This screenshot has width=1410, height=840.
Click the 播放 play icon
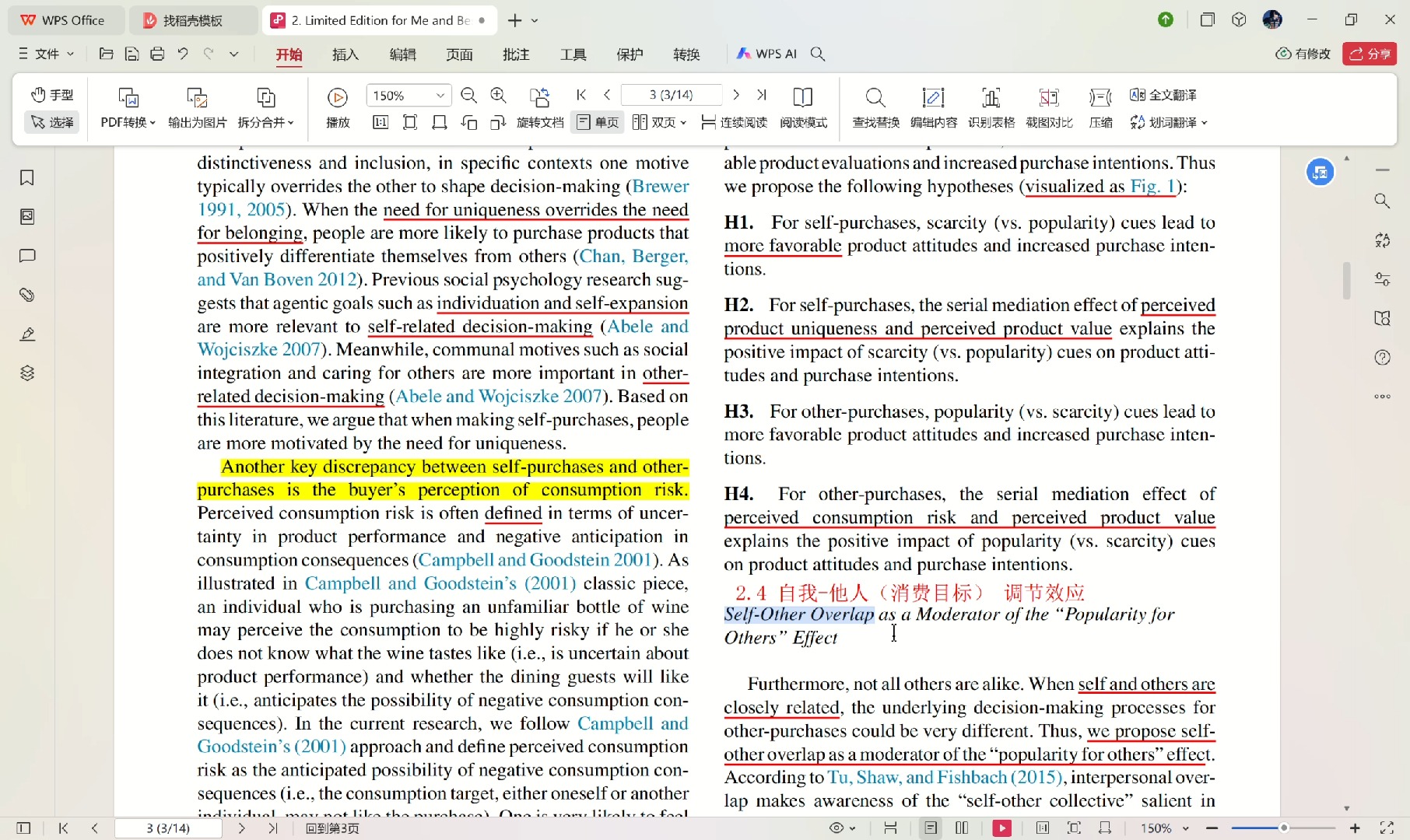pyautogui.click(x=337, y=97)
